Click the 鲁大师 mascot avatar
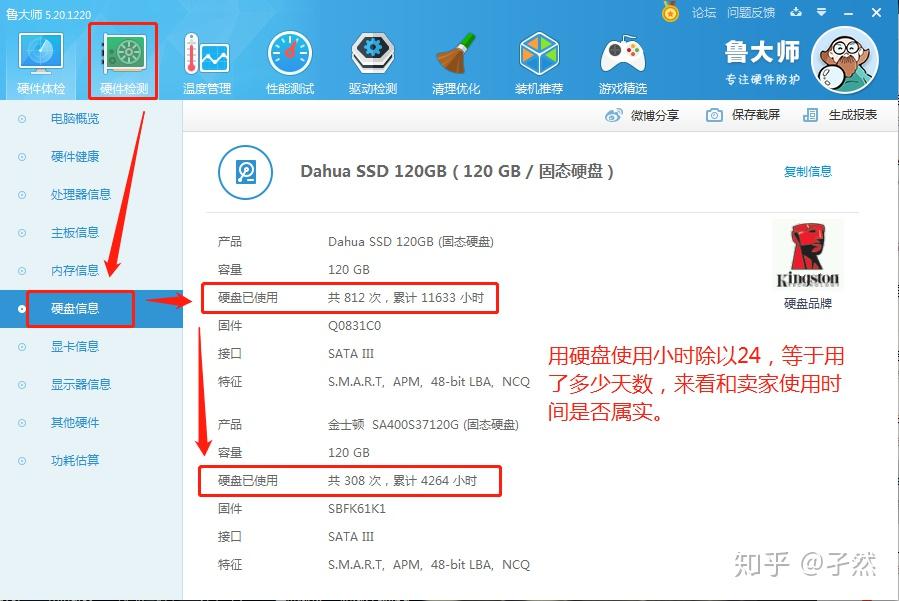This screenshot has height=601, width=899. 845,60
